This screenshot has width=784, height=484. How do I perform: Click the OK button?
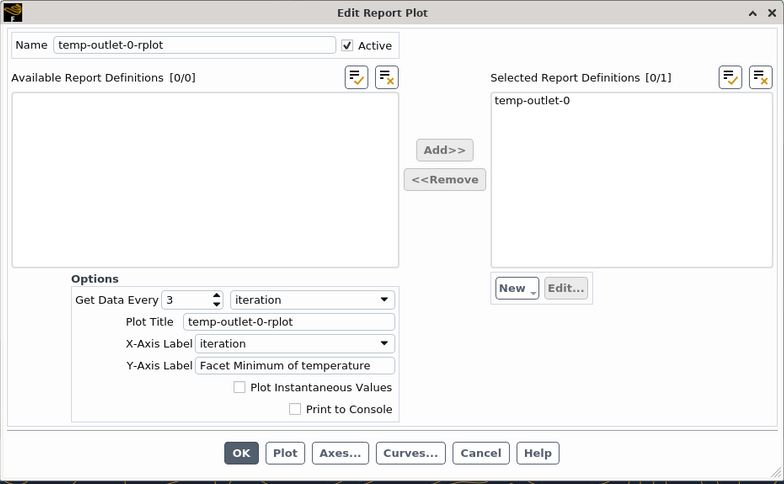click(241, 453)
